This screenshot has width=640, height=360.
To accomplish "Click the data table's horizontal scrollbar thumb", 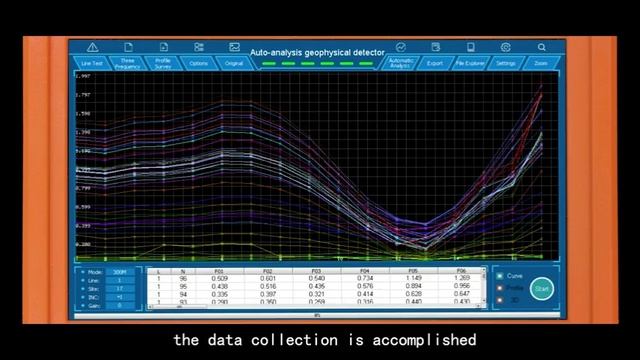I will [x=180, y=307].
